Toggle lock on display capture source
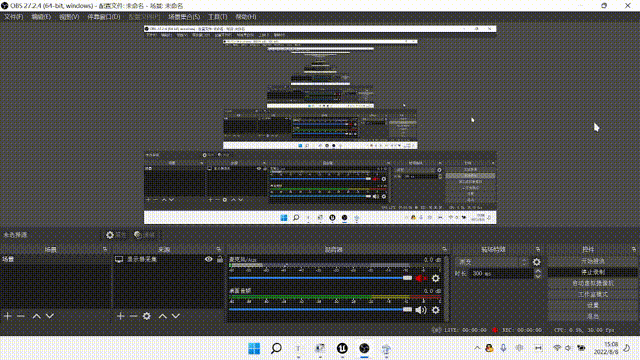The height and width of the screenshot is (360, 640). (x=220, y=259)
